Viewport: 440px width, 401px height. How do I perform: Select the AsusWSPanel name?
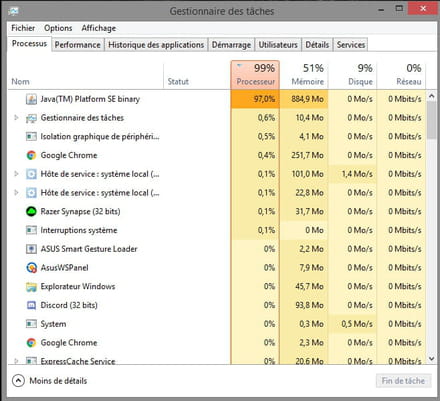[64, 267]
